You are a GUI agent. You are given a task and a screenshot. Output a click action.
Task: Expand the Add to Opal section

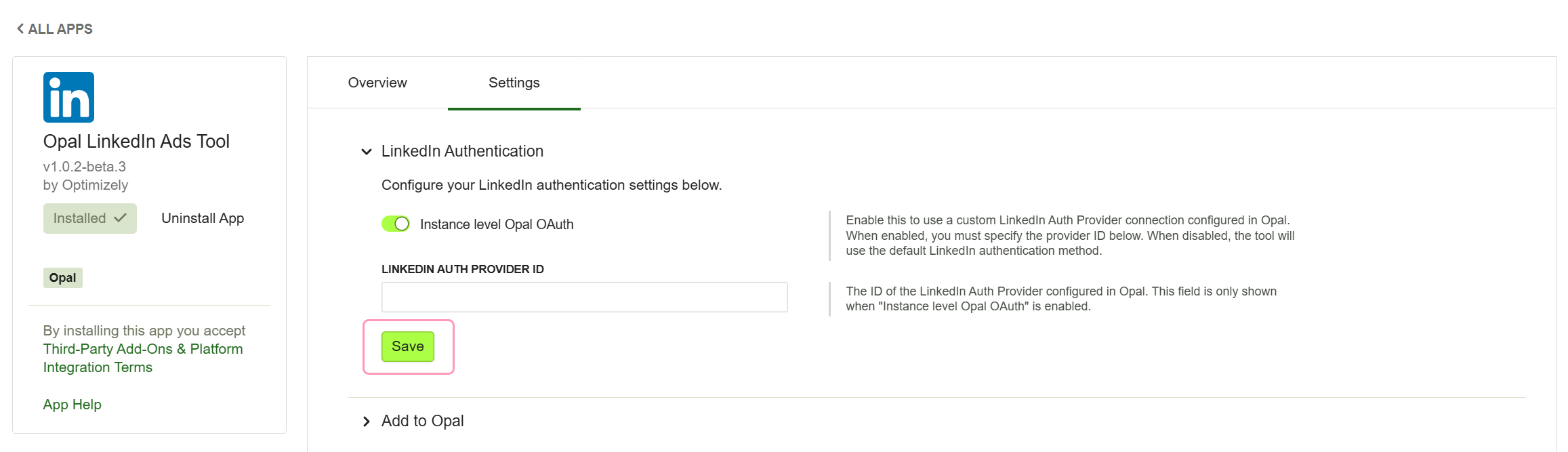[367, 422]
